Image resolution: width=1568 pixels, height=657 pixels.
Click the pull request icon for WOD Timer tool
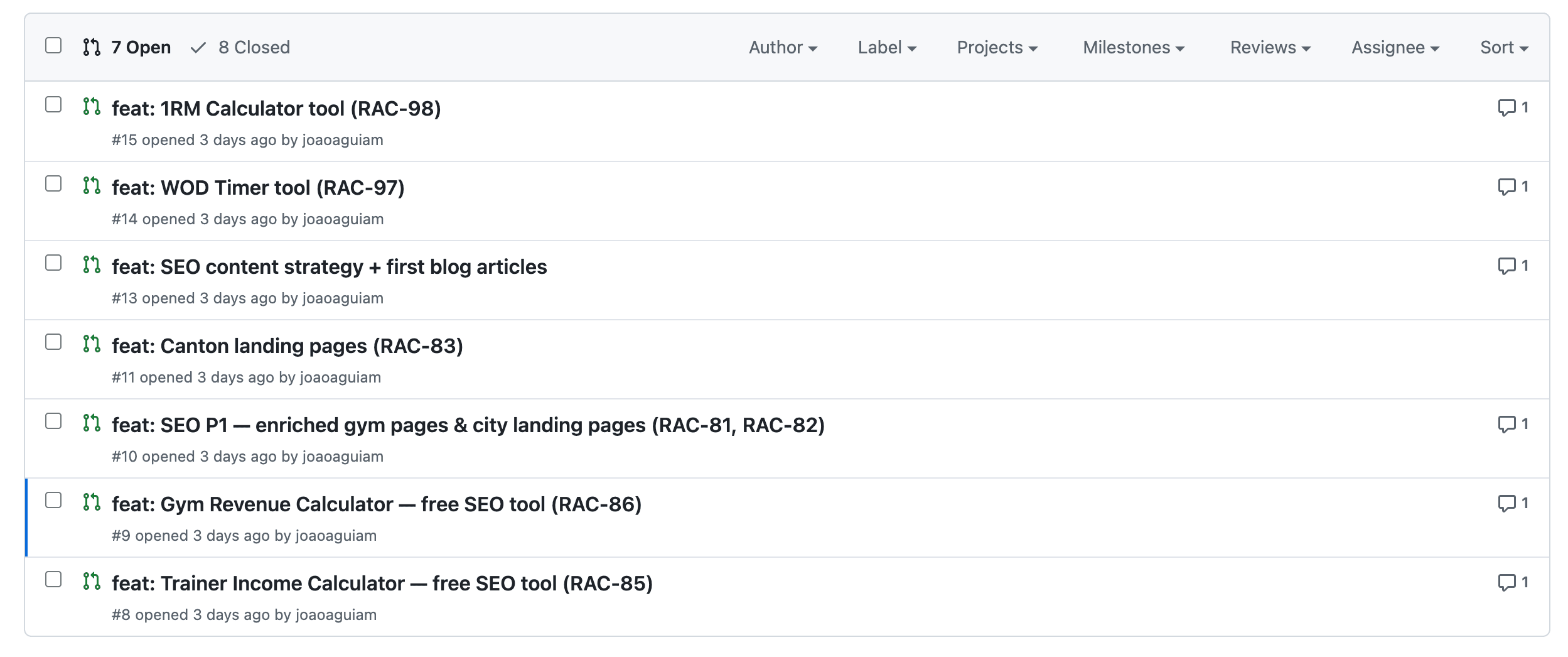[92, 186]
